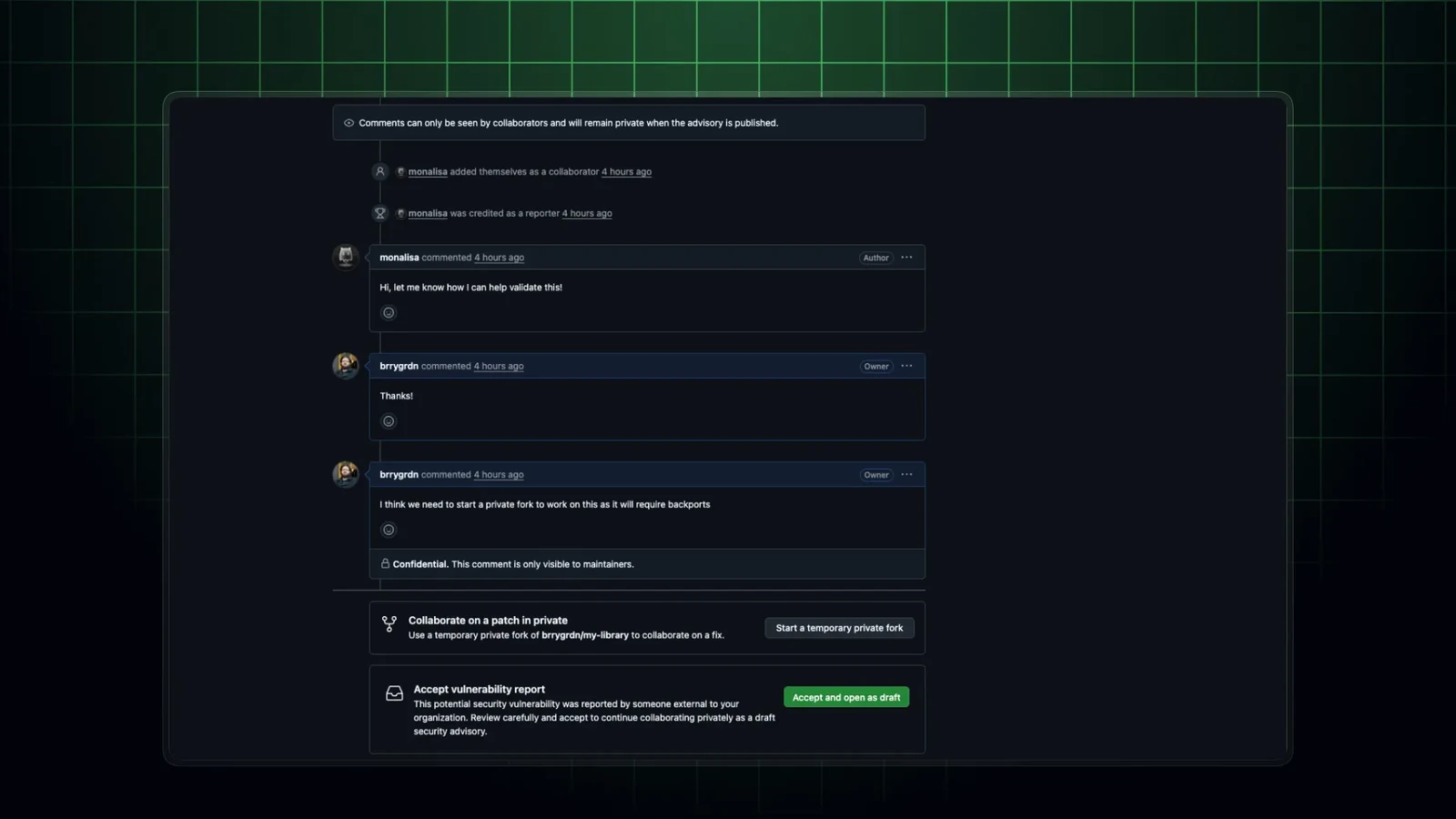Click the fork icon beside Collaborate on a patch

pos(389,624)
